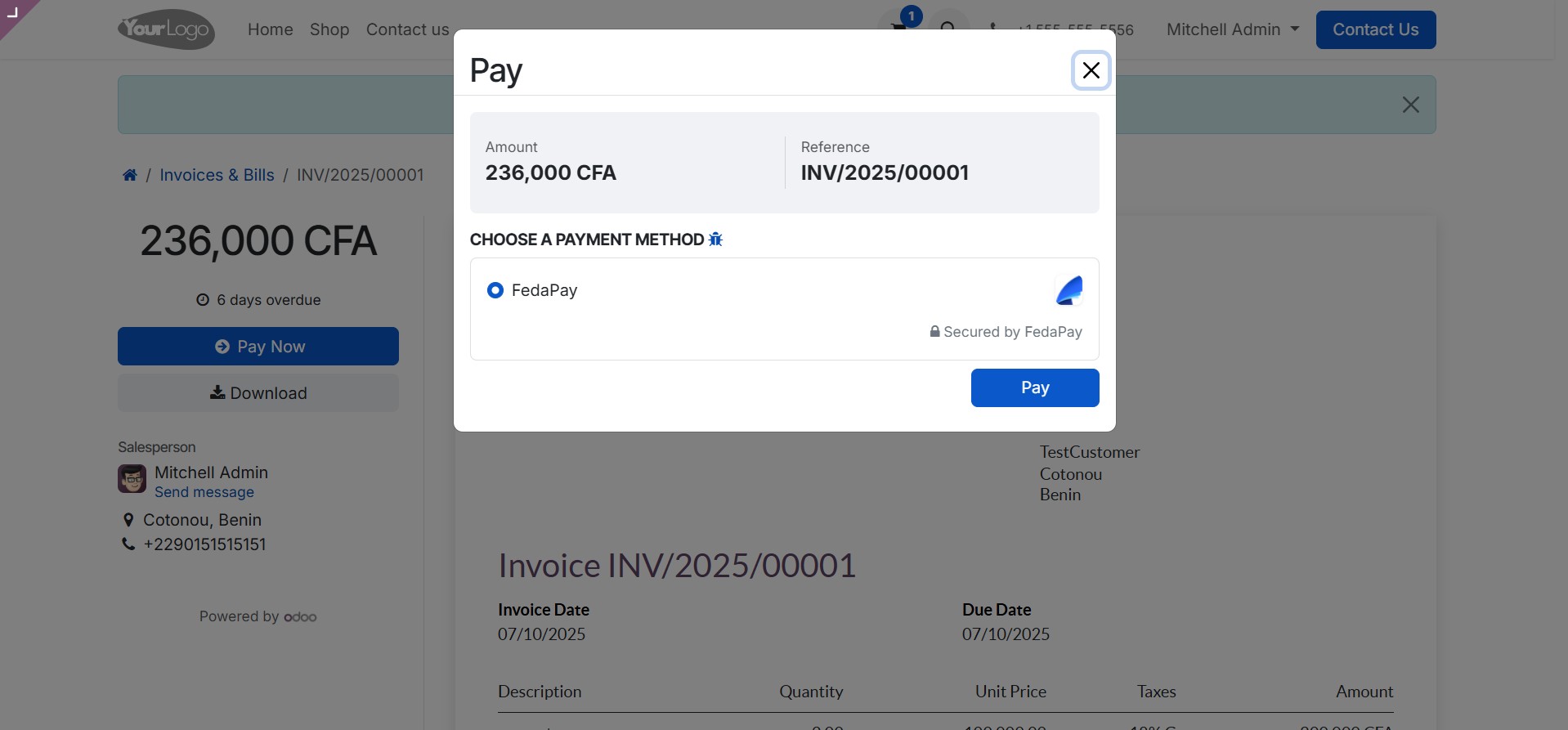Click Mitchell Admin's avatar image

tap(132, 479)
